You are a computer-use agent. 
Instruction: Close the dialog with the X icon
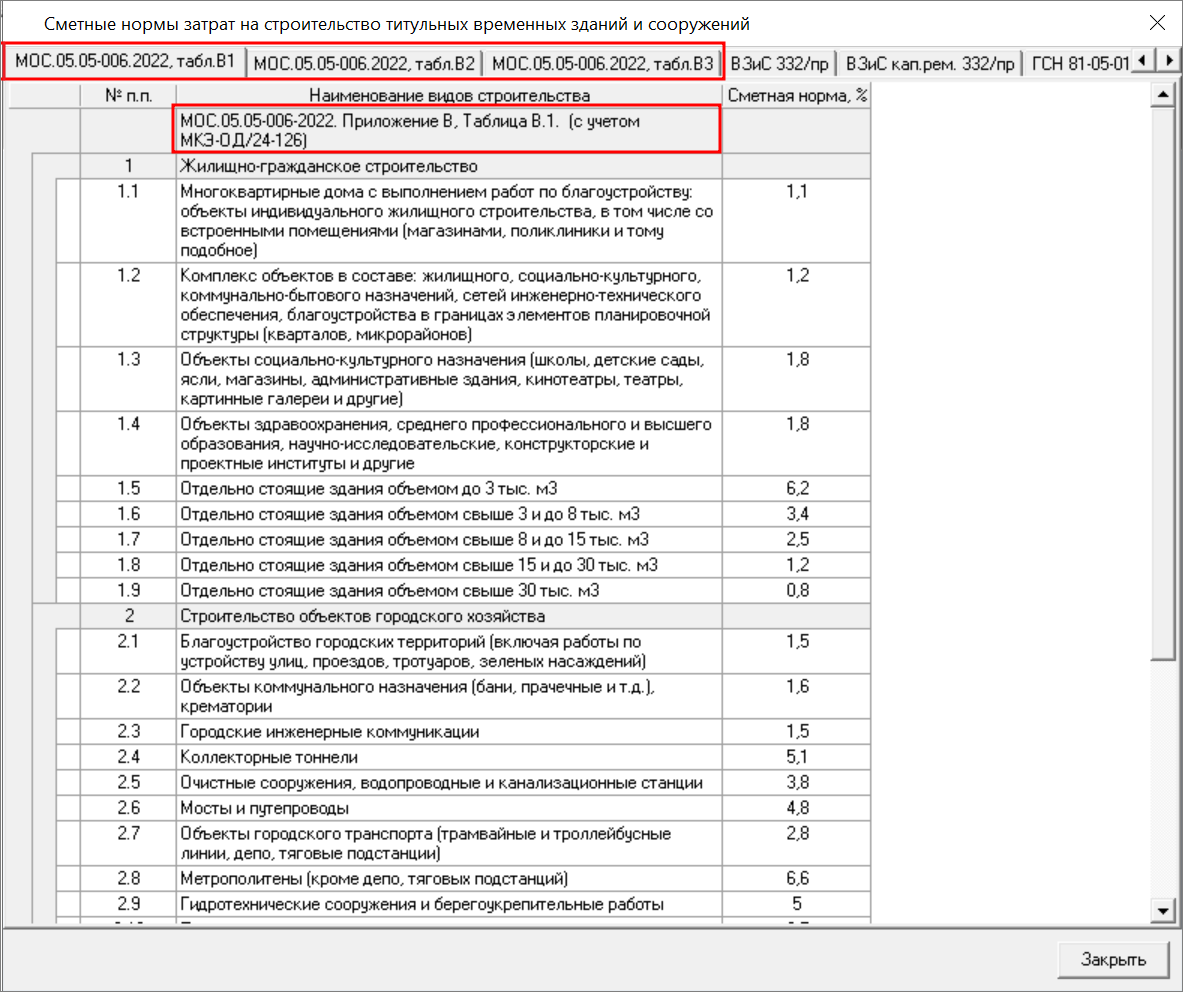(x=1156, y=23)
